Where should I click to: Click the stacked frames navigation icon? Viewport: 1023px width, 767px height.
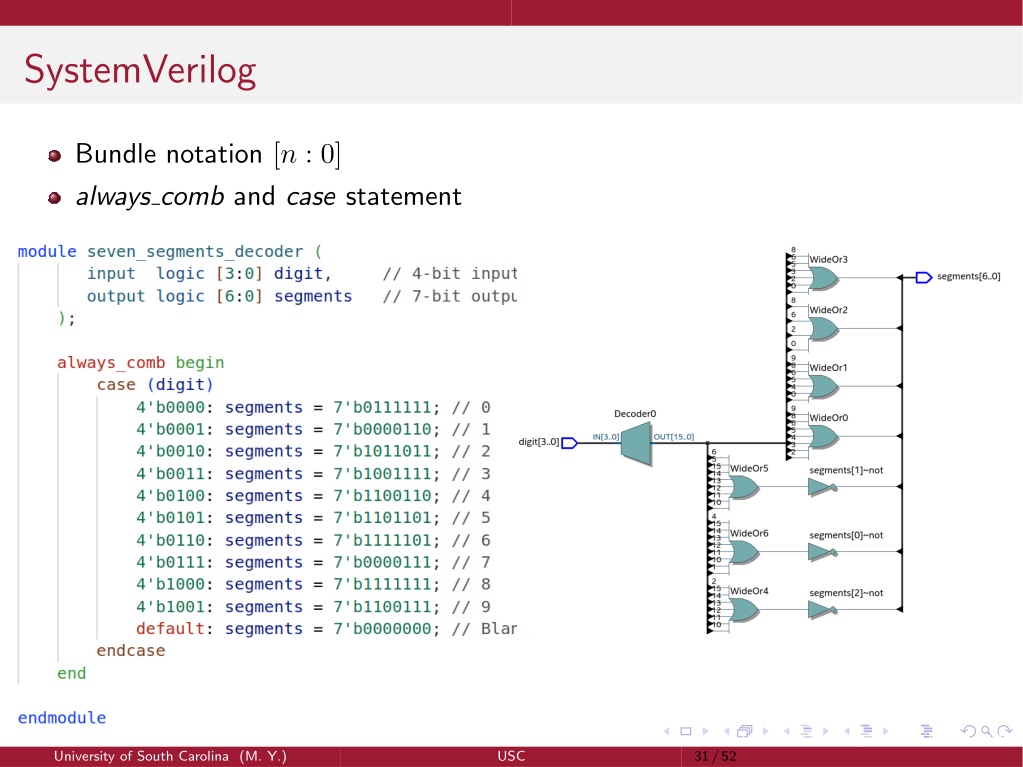(x=745, y=731)
